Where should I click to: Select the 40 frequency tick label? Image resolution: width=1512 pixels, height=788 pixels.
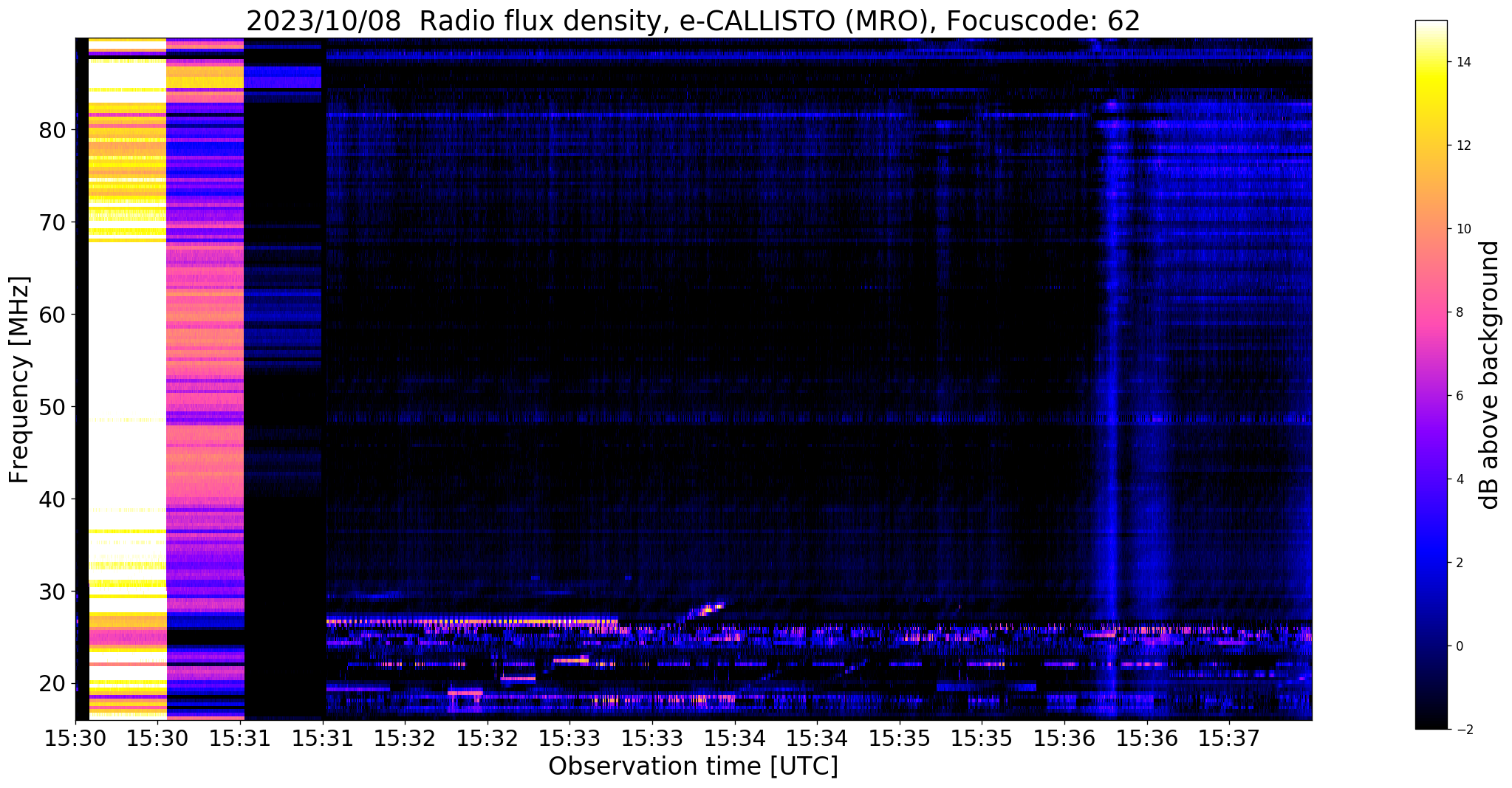click(x=53, y=500)
